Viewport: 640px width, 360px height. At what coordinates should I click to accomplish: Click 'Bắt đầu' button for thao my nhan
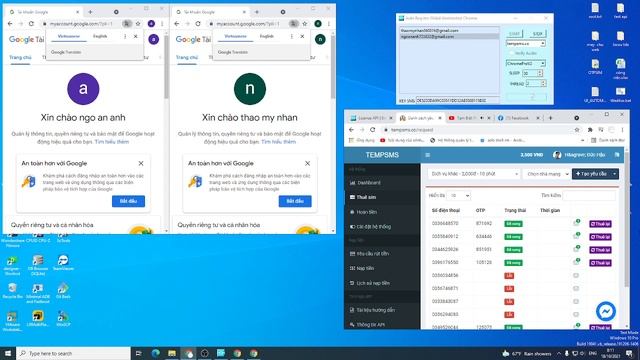click(x=295, y=201)
